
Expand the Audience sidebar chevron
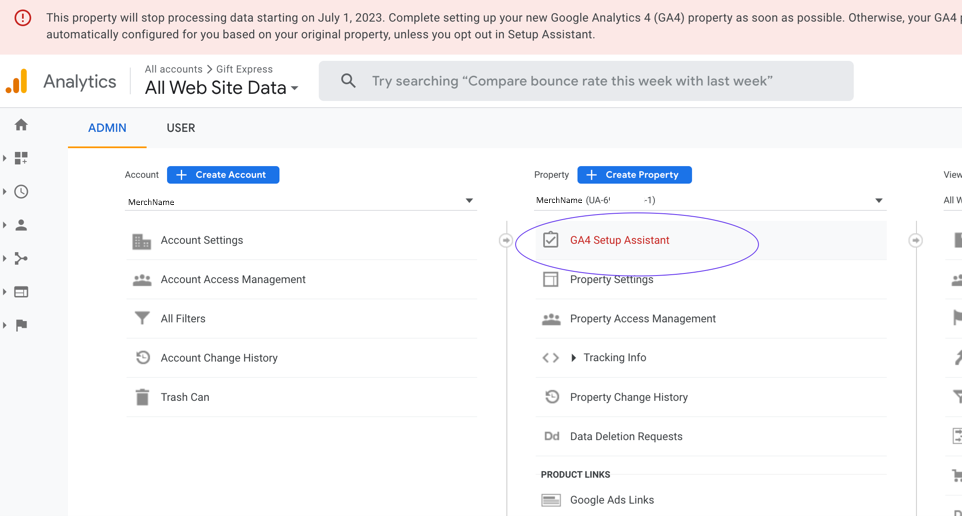tap(4, 225)
